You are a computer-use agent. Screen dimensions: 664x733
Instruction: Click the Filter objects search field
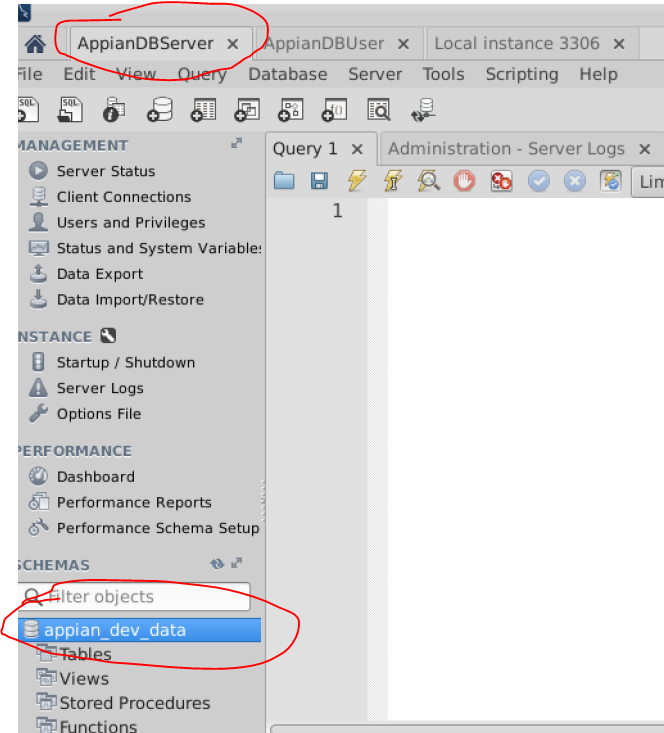(x=135, y=596)
